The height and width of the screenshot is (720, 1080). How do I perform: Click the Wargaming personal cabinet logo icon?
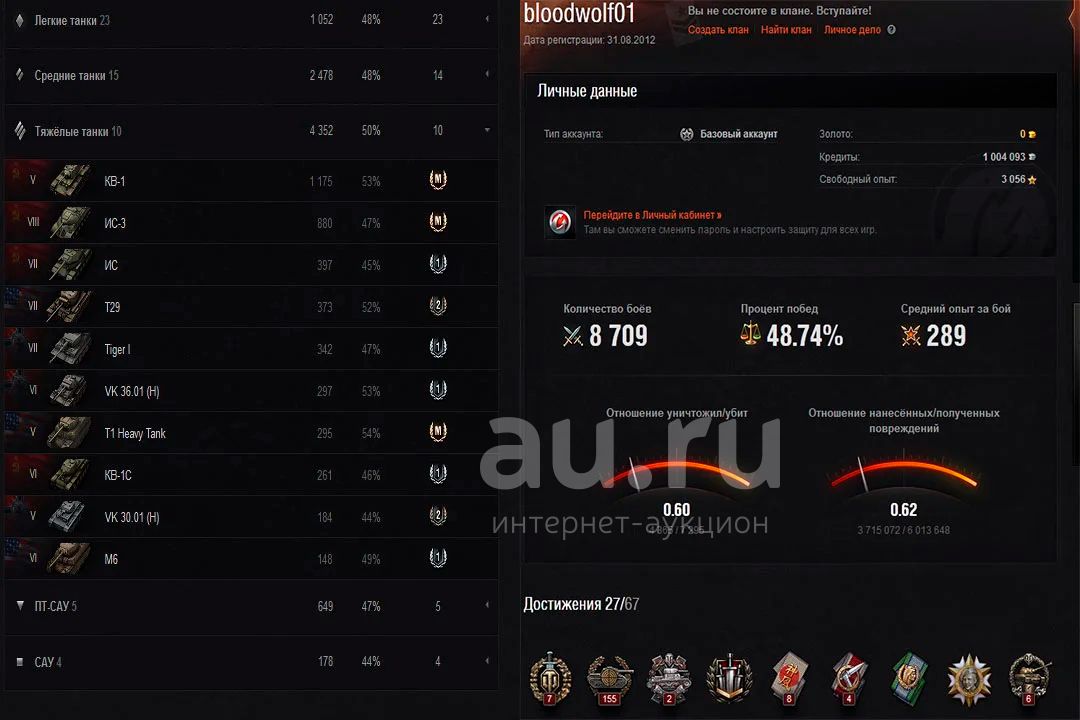[x=560, y=222]
